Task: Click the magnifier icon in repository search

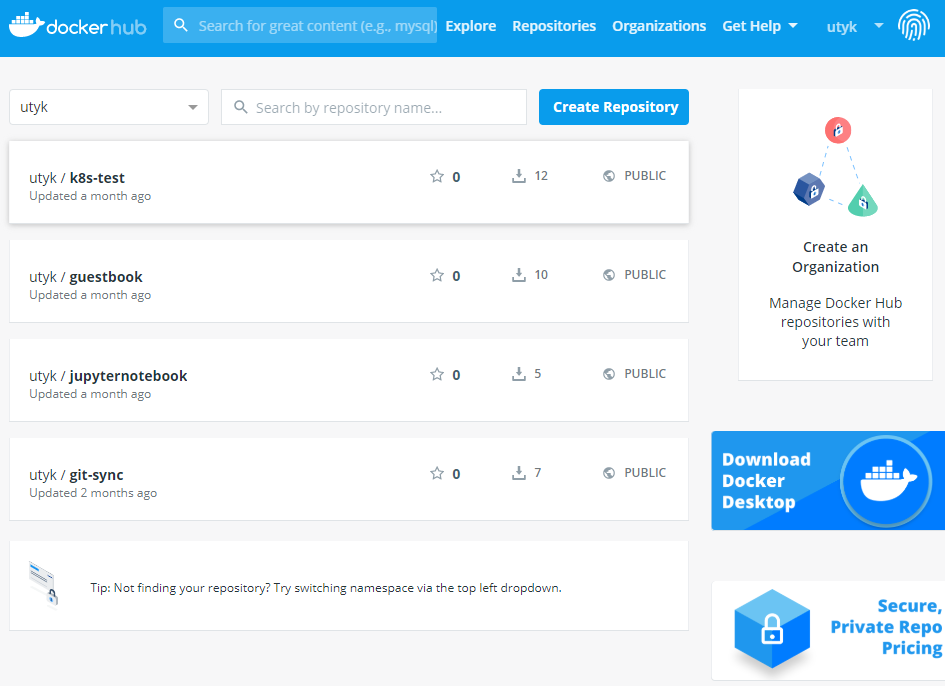Action: pos(240,107)
